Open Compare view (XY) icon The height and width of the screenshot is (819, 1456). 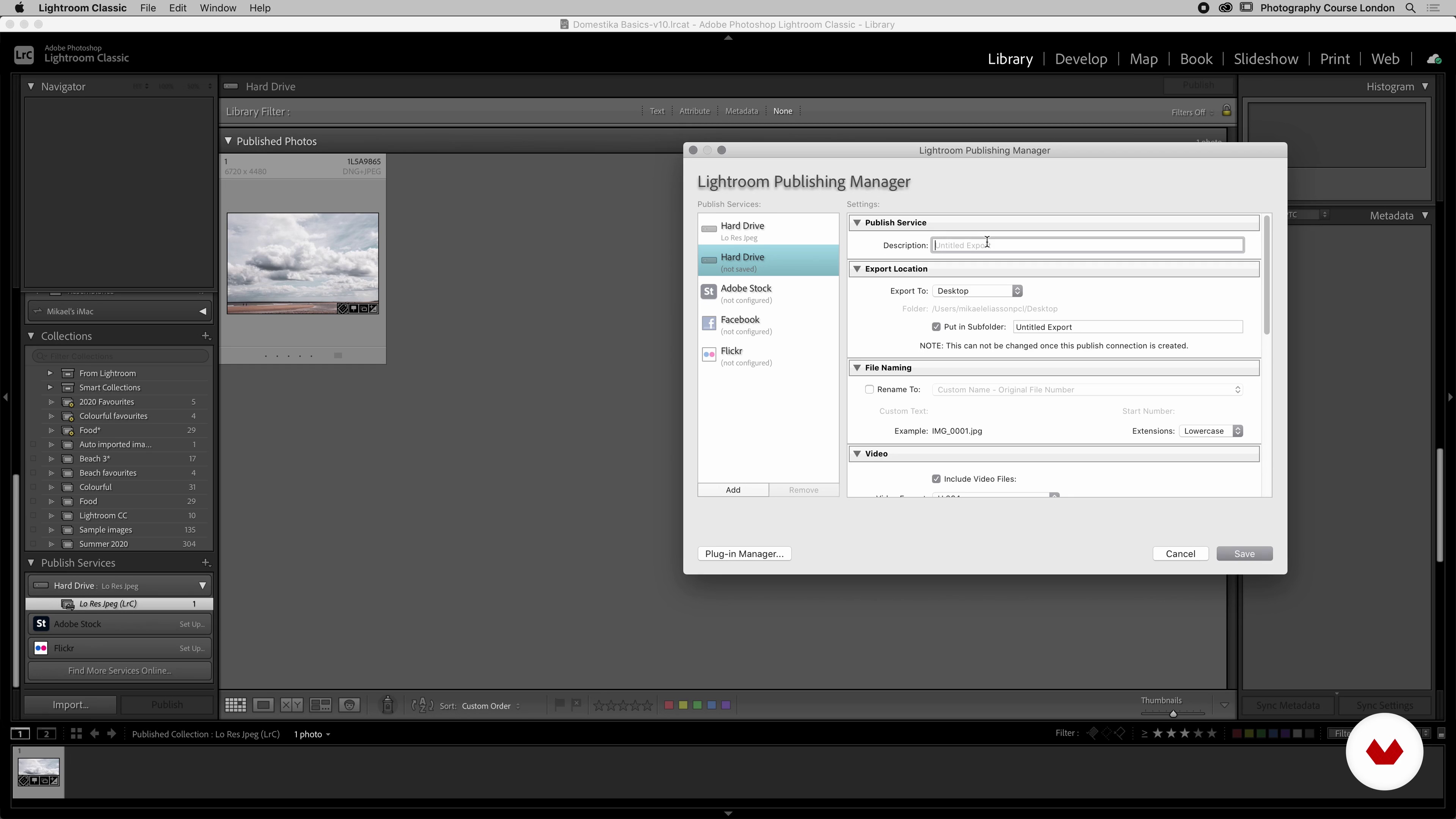point(292,705)
